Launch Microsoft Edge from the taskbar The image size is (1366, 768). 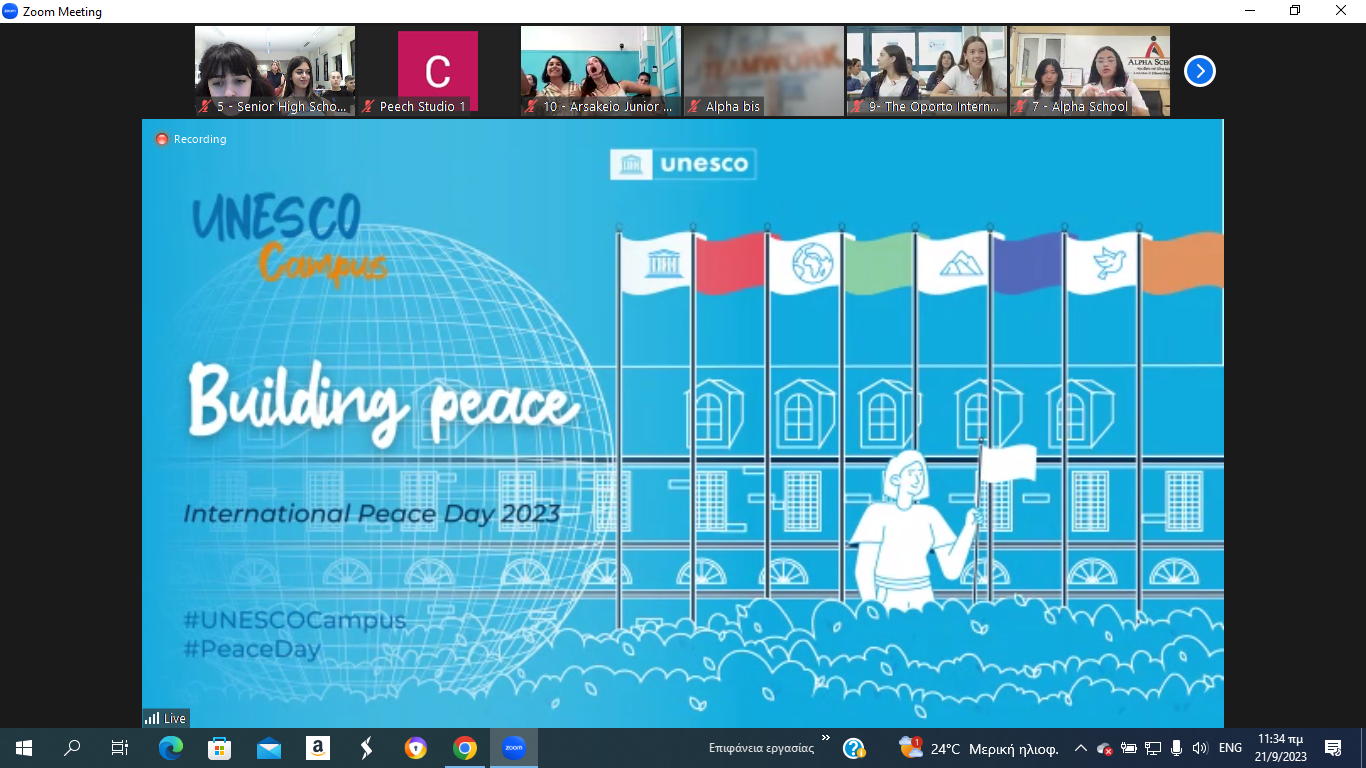coord(171,748)
